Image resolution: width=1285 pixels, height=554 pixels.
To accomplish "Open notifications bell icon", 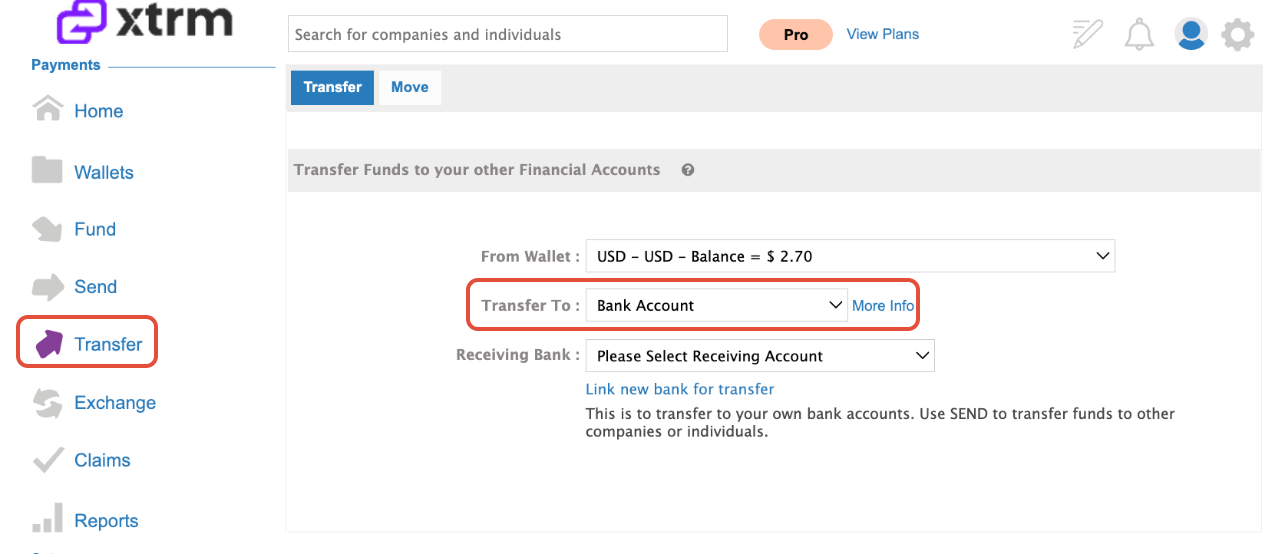I will tap(1139, 34).
